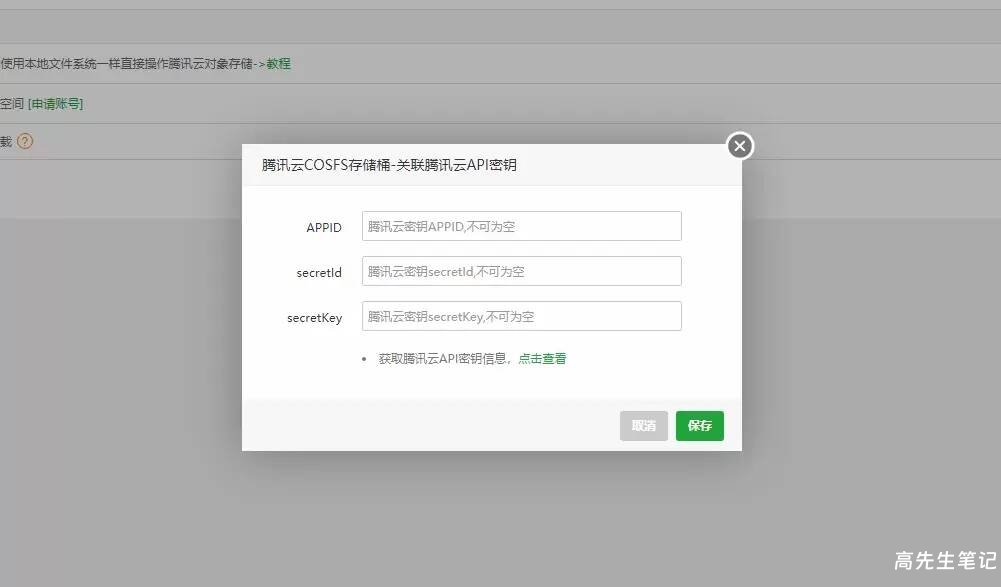Click into the secretKey input box
Screen dimensions: 1001x587
[522, 316]
